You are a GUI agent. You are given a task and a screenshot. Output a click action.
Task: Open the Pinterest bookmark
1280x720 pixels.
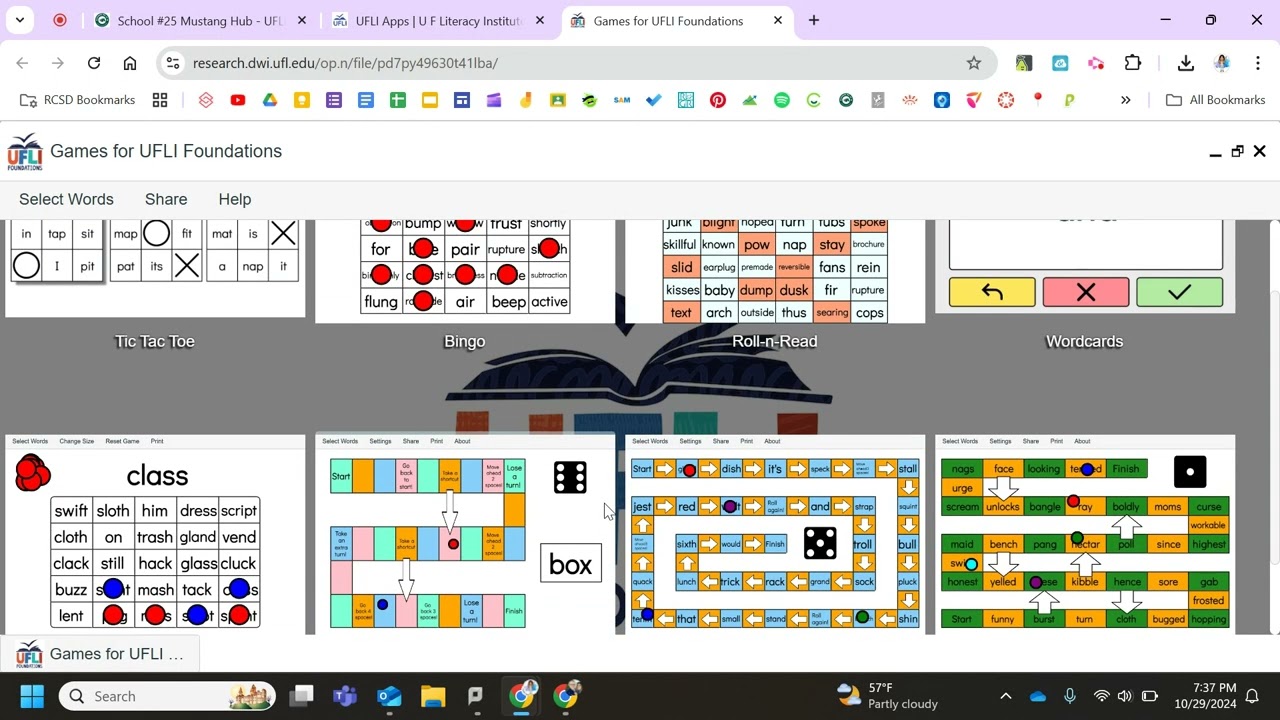click(x=718, y=100)
